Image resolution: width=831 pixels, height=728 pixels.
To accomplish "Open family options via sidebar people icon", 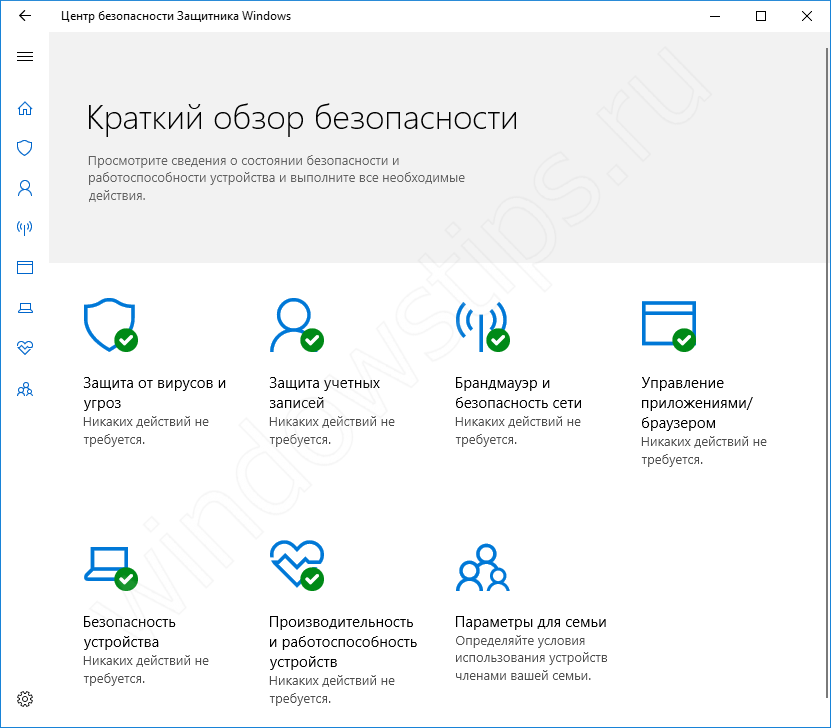I will point(25,389).
